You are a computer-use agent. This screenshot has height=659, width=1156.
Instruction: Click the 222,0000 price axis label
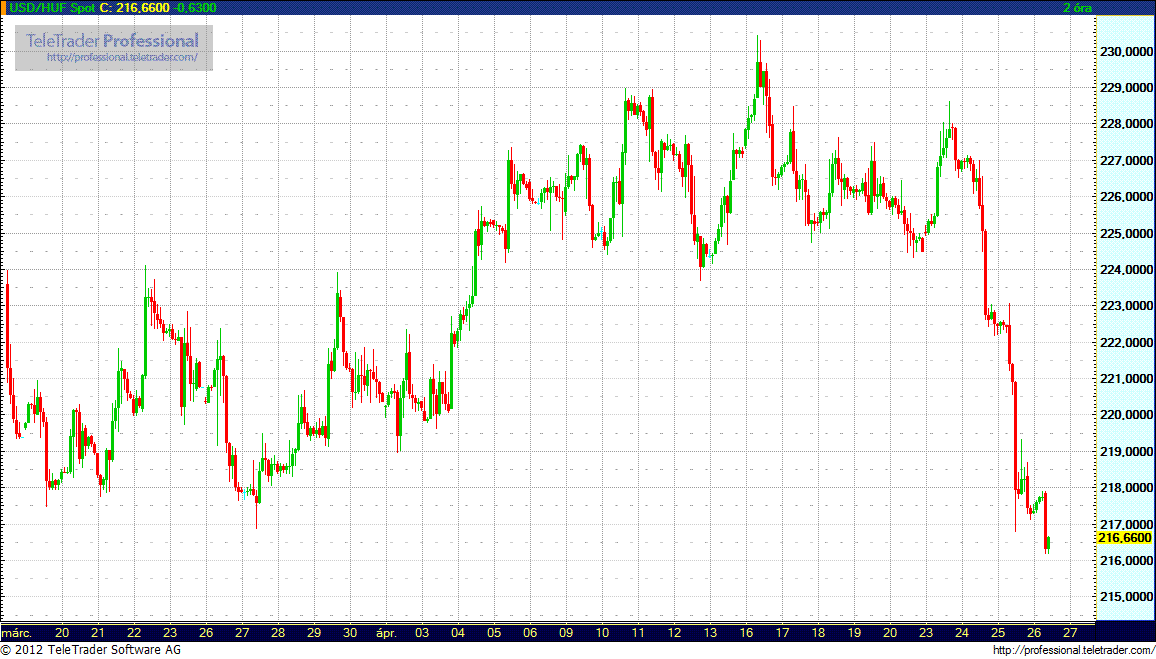pyautogui.click(x=1126, y=343)
